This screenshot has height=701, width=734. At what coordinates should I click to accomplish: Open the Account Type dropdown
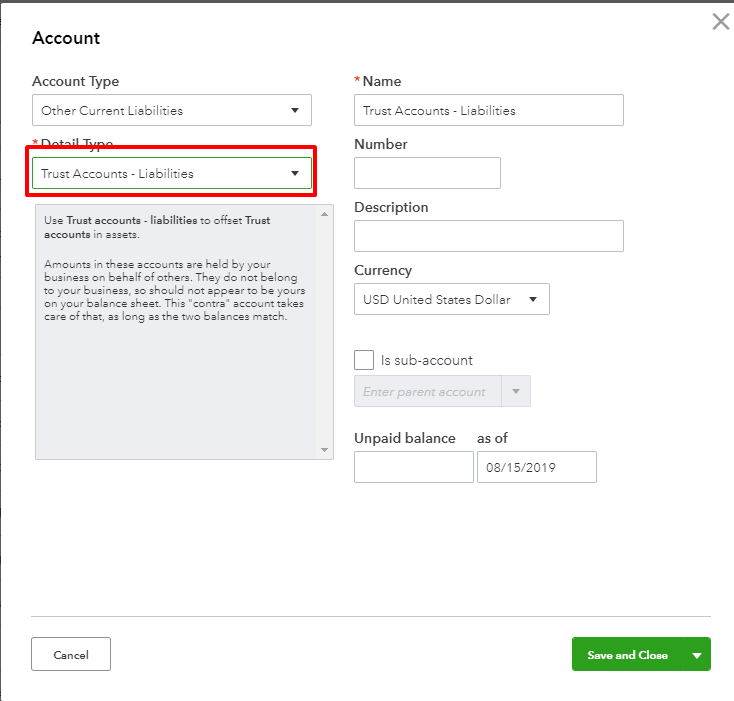pyautogui.click(x=171, y=110)
